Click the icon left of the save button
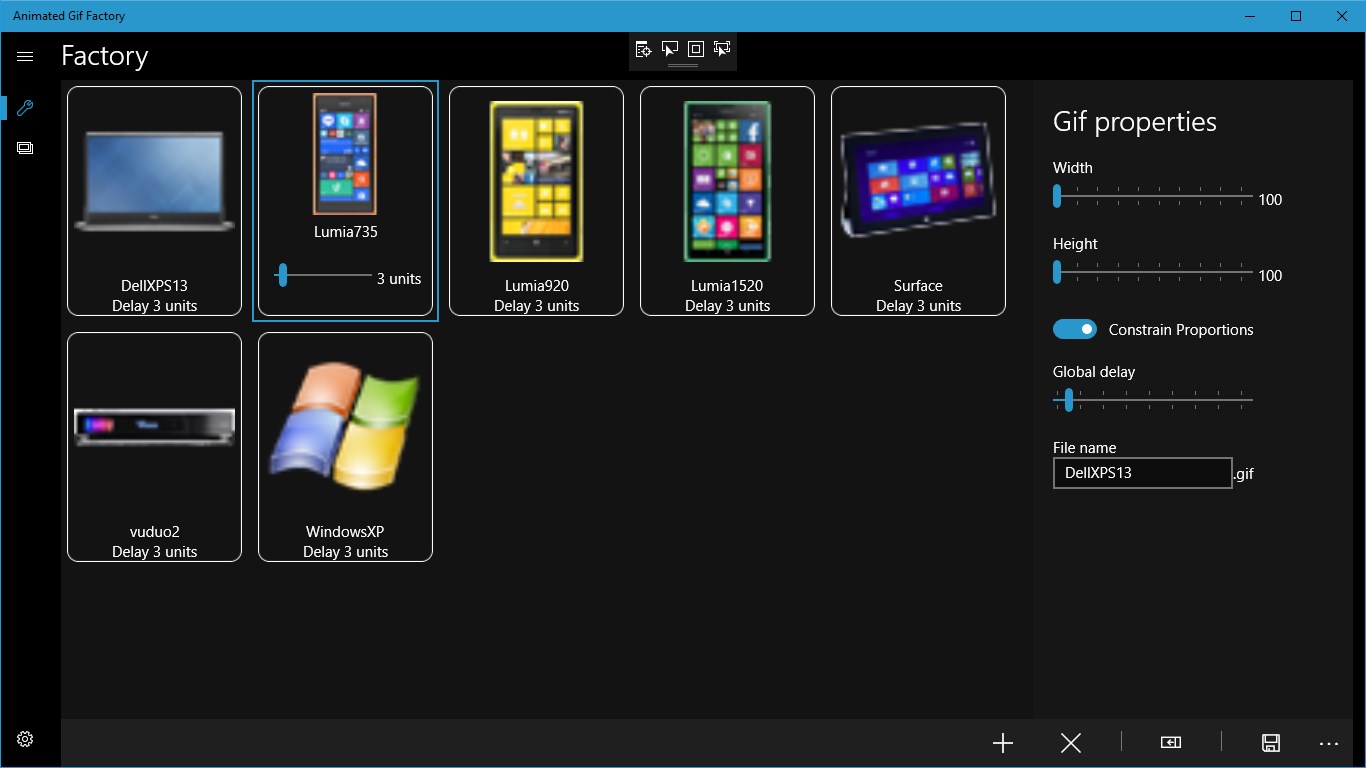Viewport: 1366px width, 768px height. tap(1171, 742)
